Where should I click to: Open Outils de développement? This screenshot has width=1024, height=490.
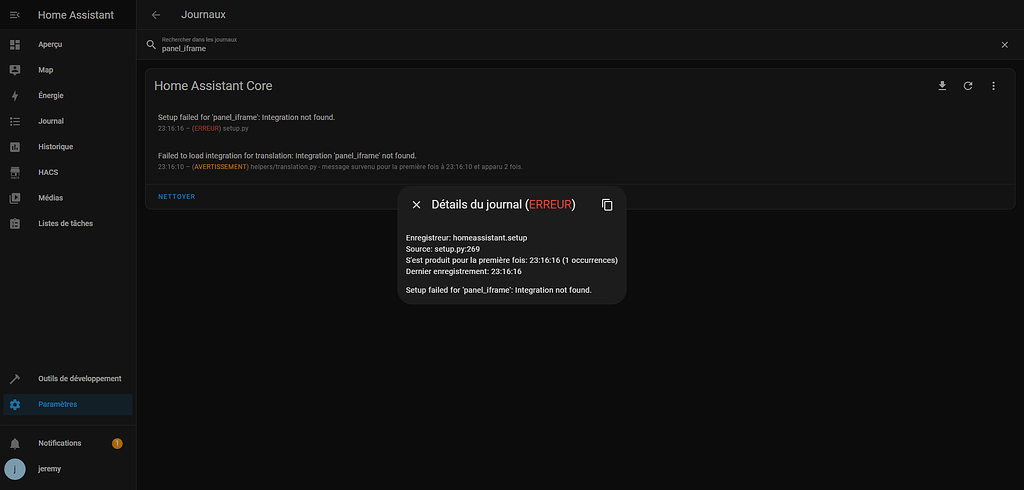[79, 379]
